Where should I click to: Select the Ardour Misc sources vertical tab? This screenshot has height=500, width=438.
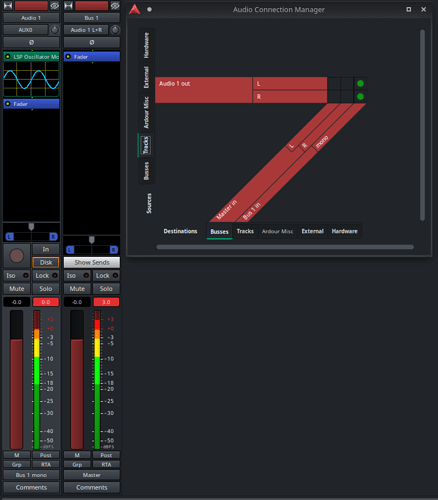146,112
